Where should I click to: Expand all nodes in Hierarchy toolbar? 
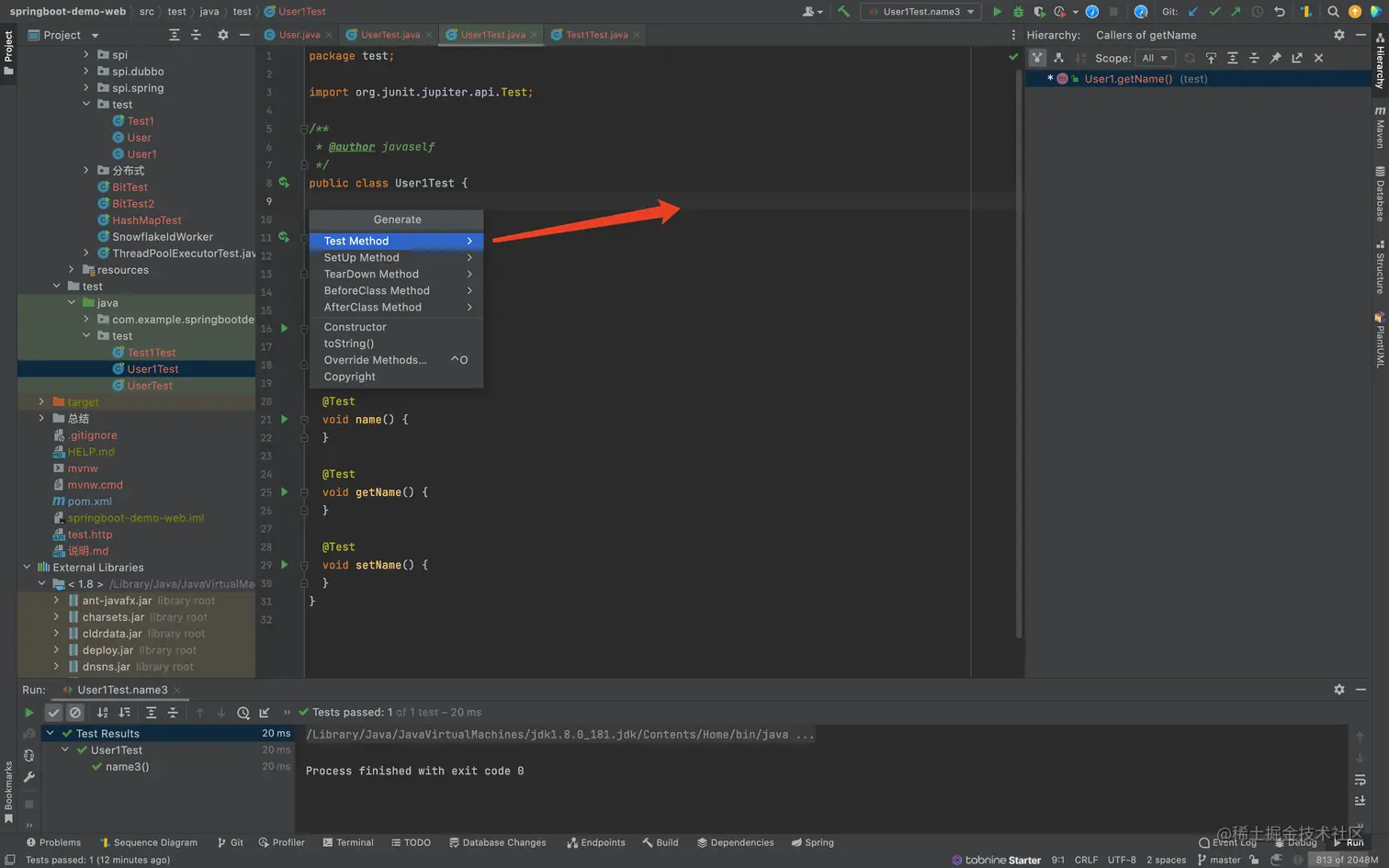click(x=1233, y=58)
